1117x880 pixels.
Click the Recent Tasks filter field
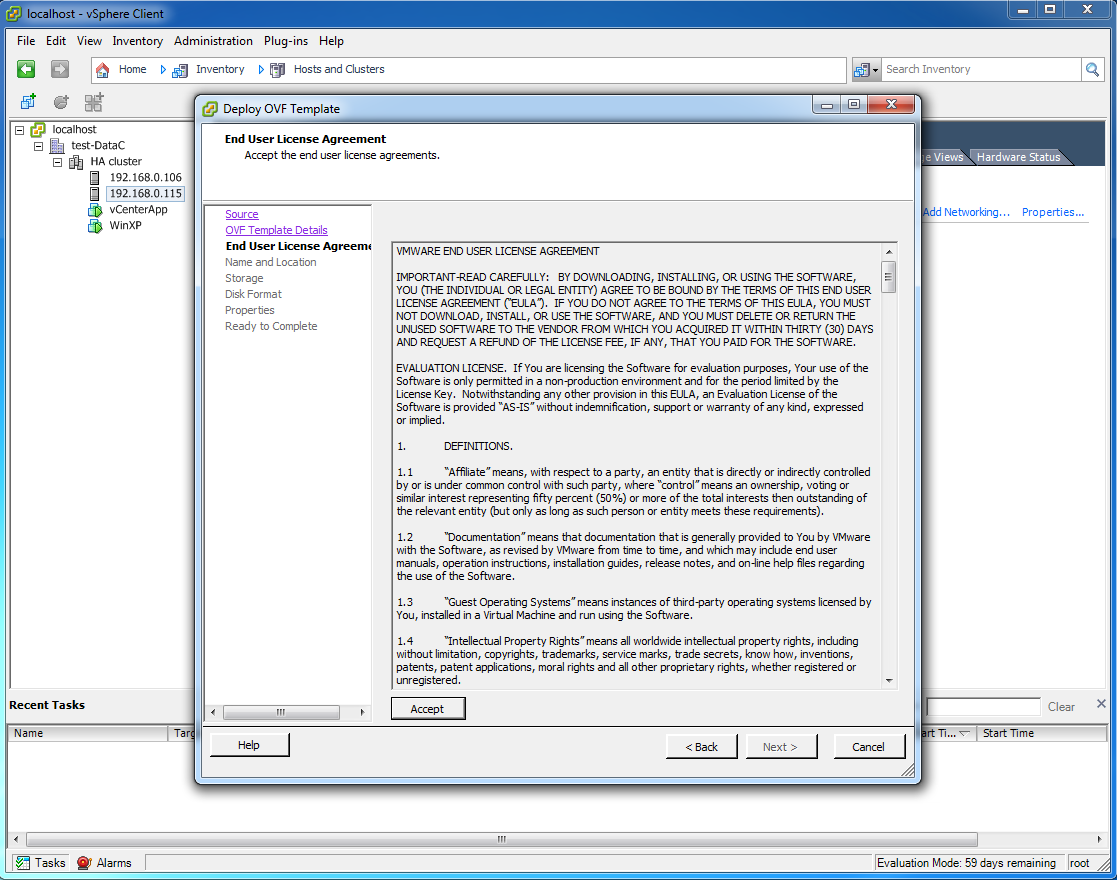(x=983, y=707)
